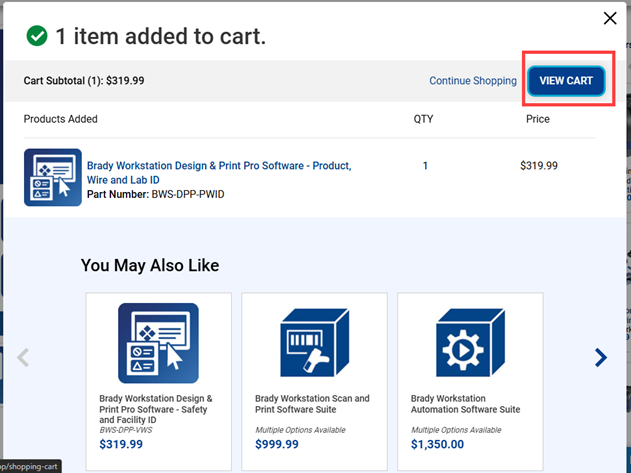Click the carousel's left previous arrow
The height and width of the screenshot is (473, 631).
coord(24,357)
